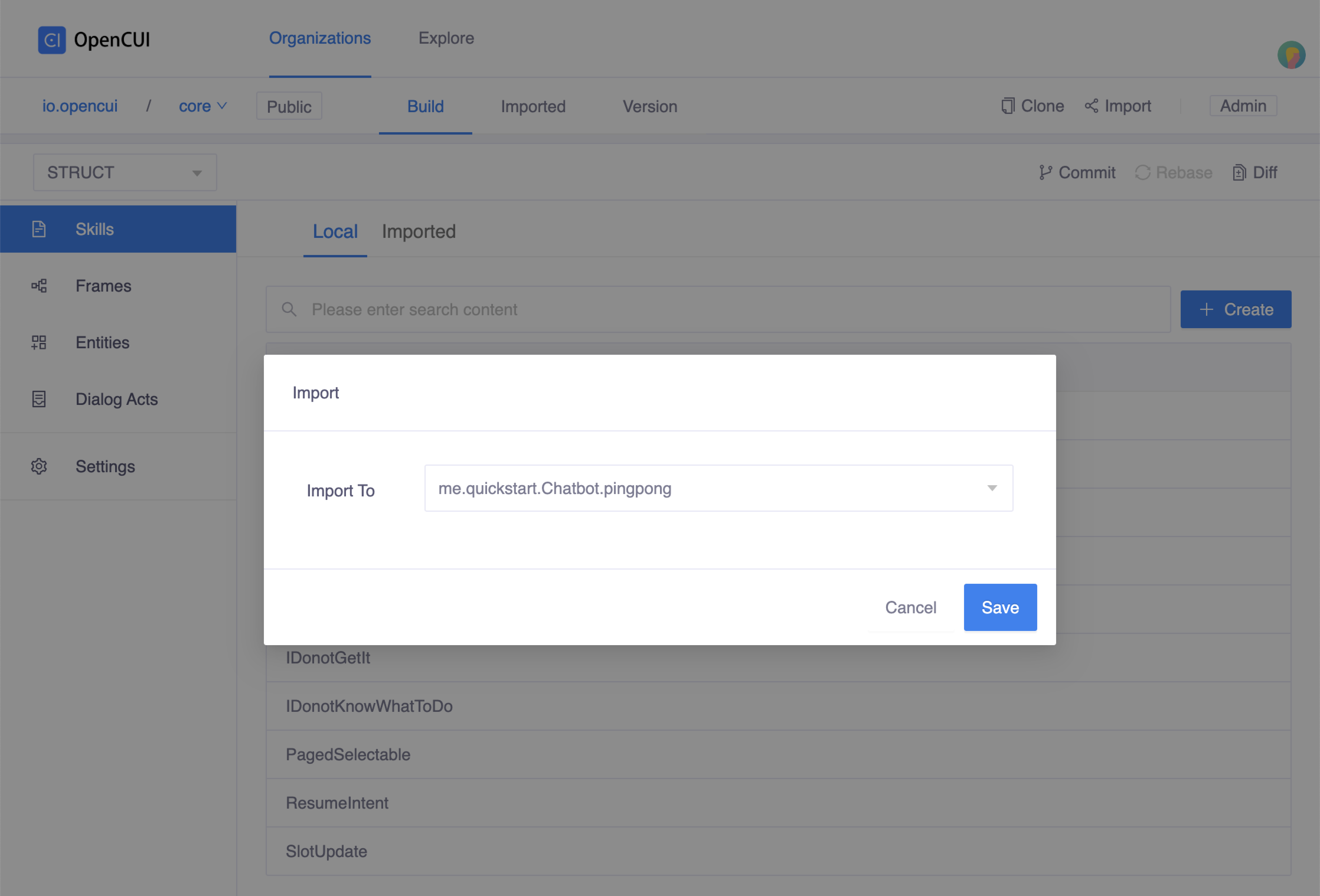Switch to the Imported skills tab
This screenshot has height=896, width=1320.
pyautogui.click(x=419, y=231)
